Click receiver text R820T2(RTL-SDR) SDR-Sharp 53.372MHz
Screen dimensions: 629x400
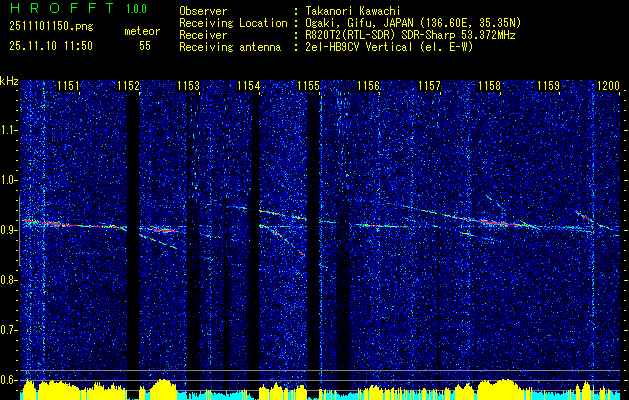[410, 35]
